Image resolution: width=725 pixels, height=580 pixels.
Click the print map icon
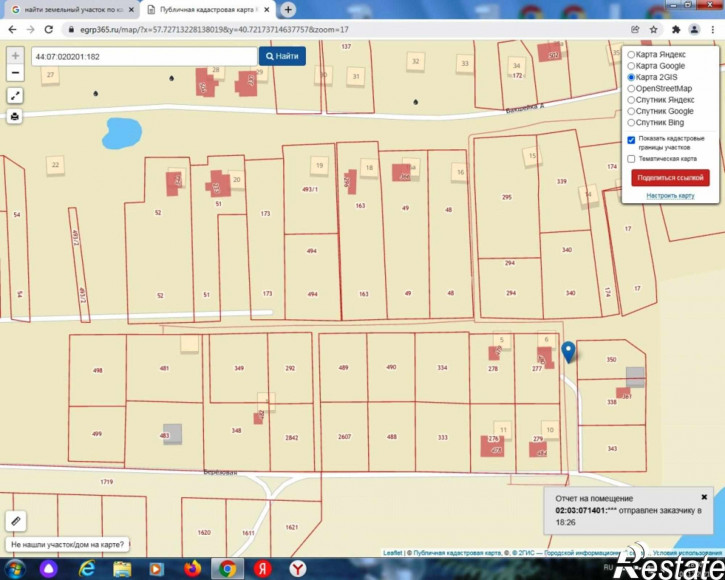tap(15, 116)
